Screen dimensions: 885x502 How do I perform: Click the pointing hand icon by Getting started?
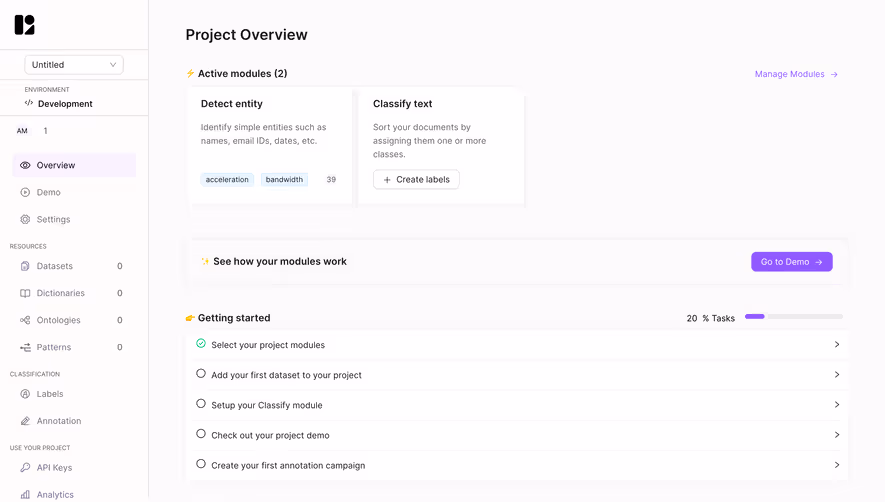190,318
